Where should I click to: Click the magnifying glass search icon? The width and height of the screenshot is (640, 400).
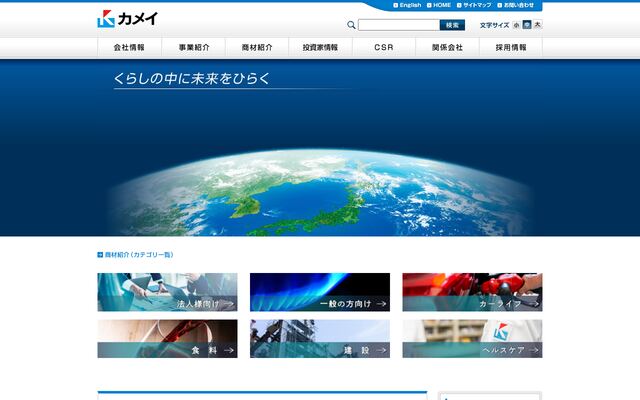(351, 25)
